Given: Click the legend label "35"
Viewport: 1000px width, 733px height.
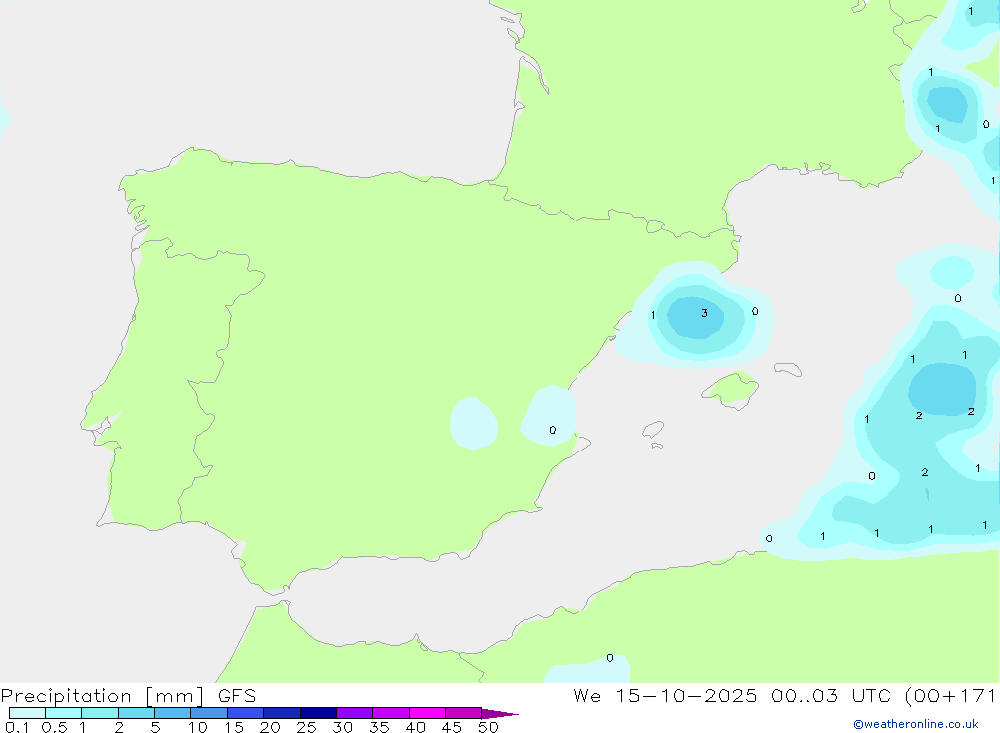Looking at the screenshot, I should click(x=379, y=727).
